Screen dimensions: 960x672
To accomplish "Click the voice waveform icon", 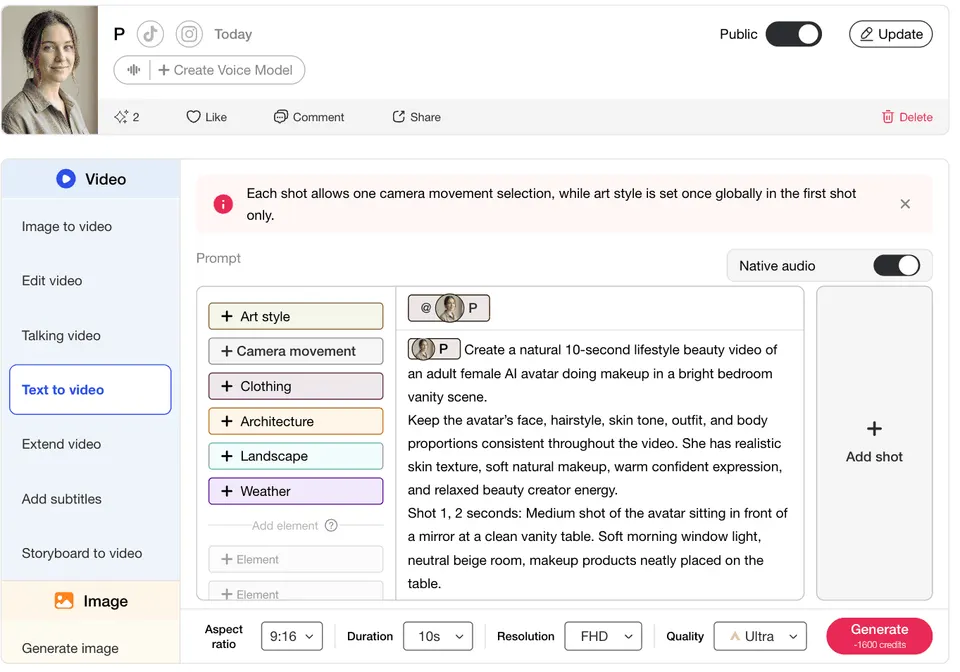I will pyautogui.click(x=133, y=70).
